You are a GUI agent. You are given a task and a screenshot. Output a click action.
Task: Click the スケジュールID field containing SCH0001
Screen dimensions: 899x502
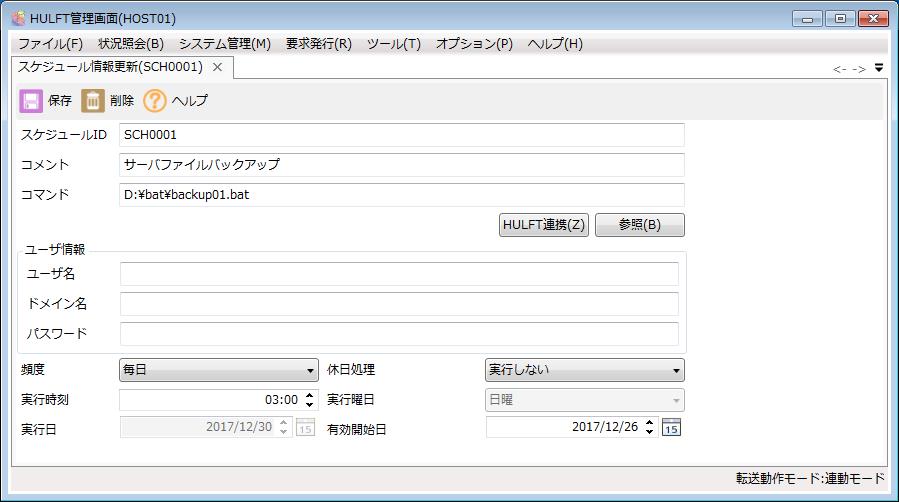pos(402,135)
